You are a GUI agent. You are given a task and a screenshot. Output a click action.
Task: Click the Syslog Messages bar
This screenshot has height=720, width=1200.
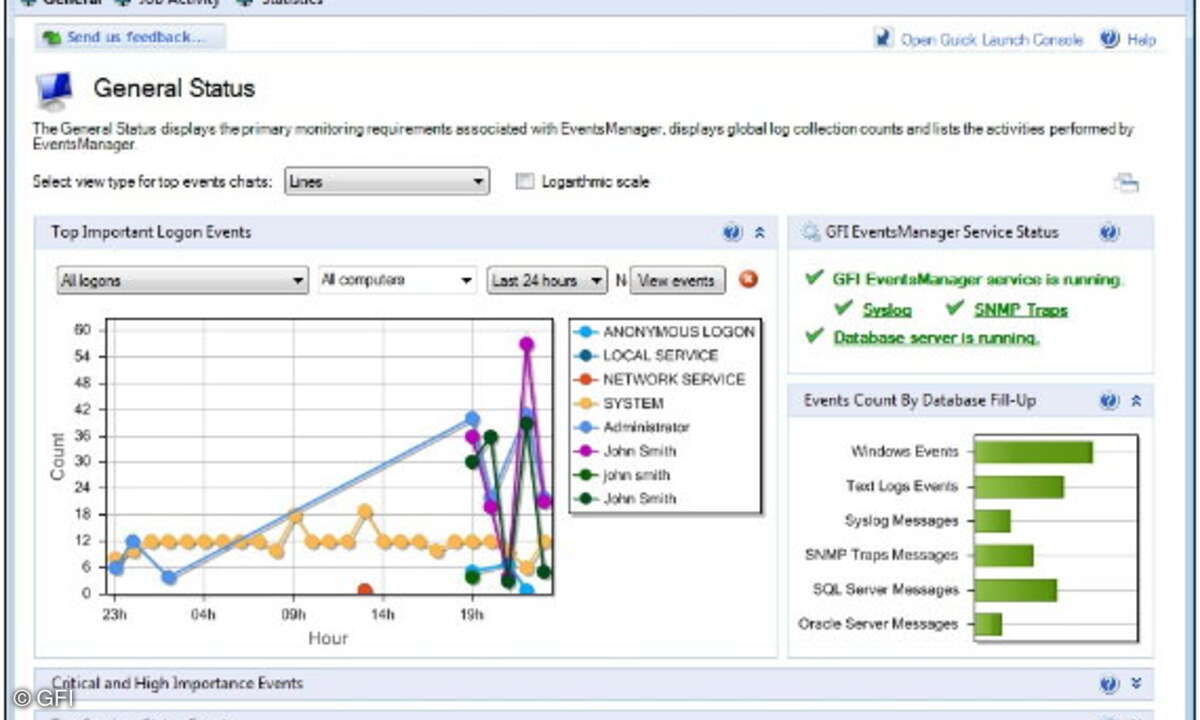(x=992, y=521)
